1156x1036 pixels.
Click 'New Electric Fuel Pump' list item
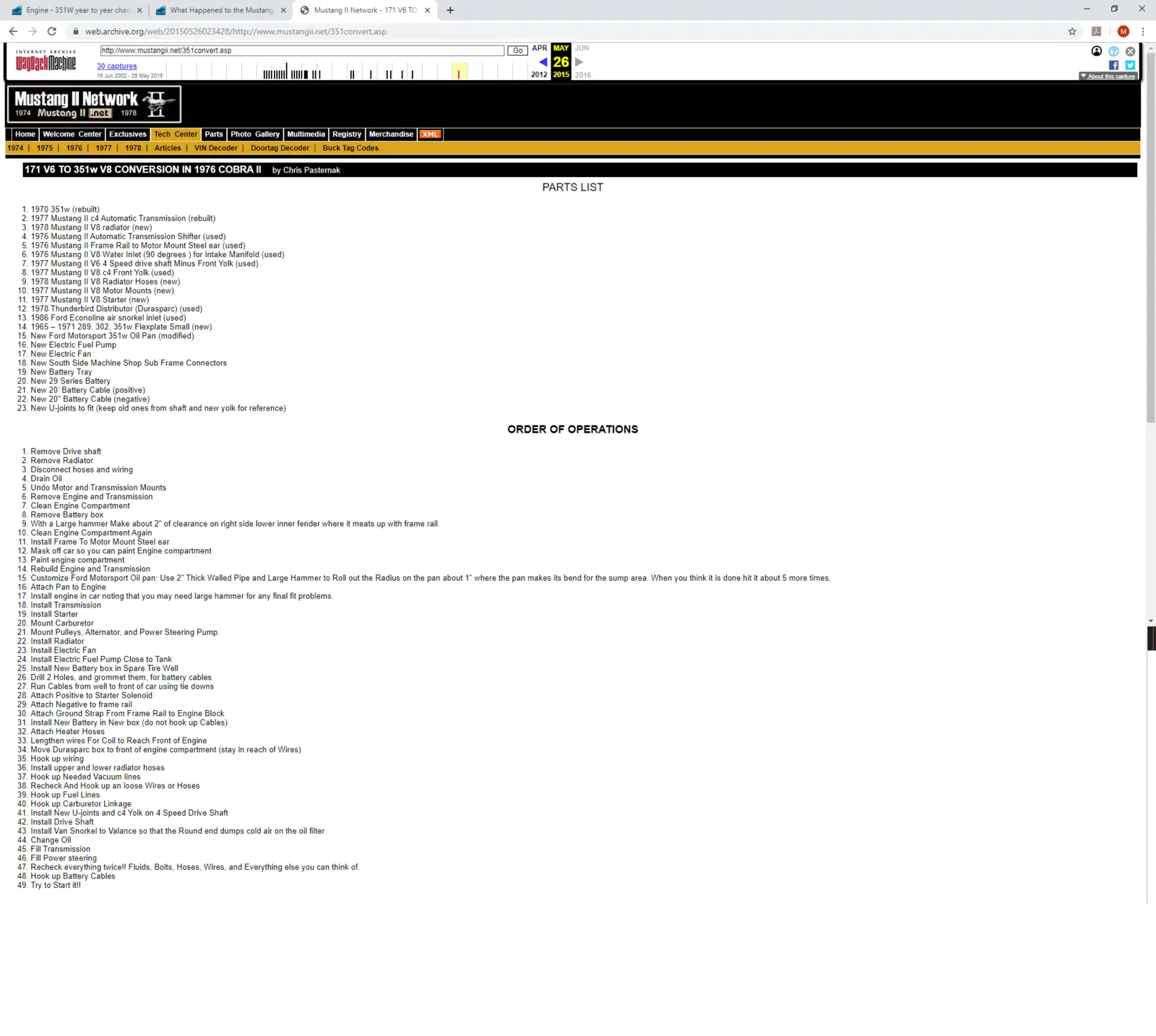click(73, 345)
